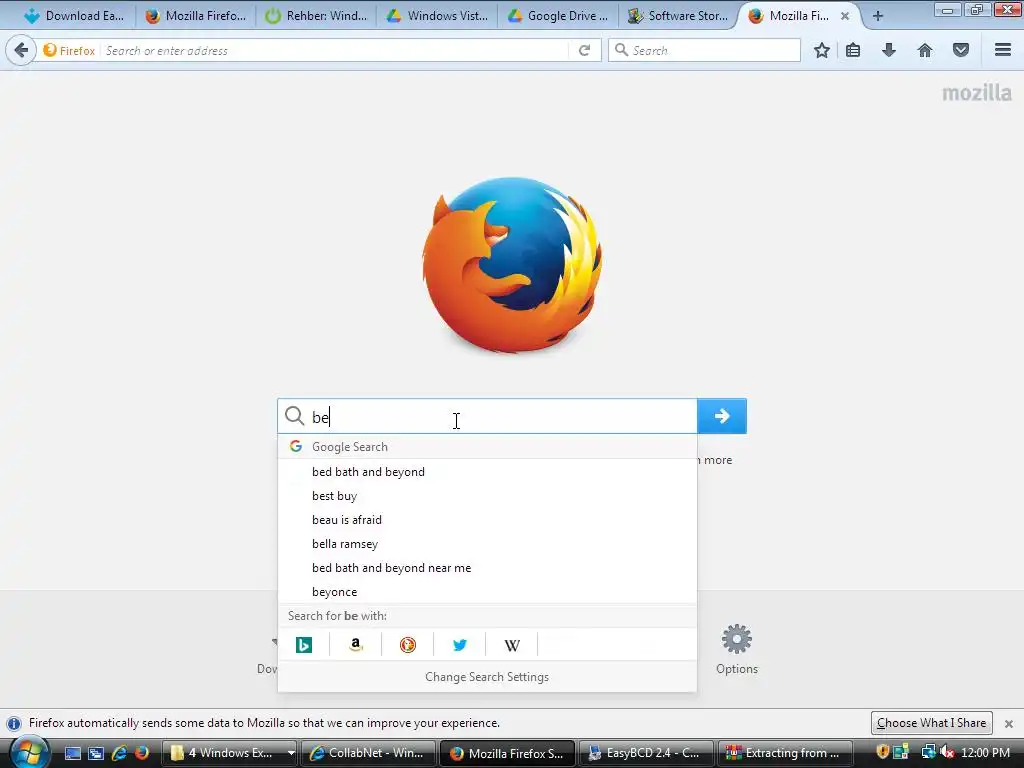Launch Firefox from quick launch
This screenshot has height=768, width=1024.
pos(141,753)
